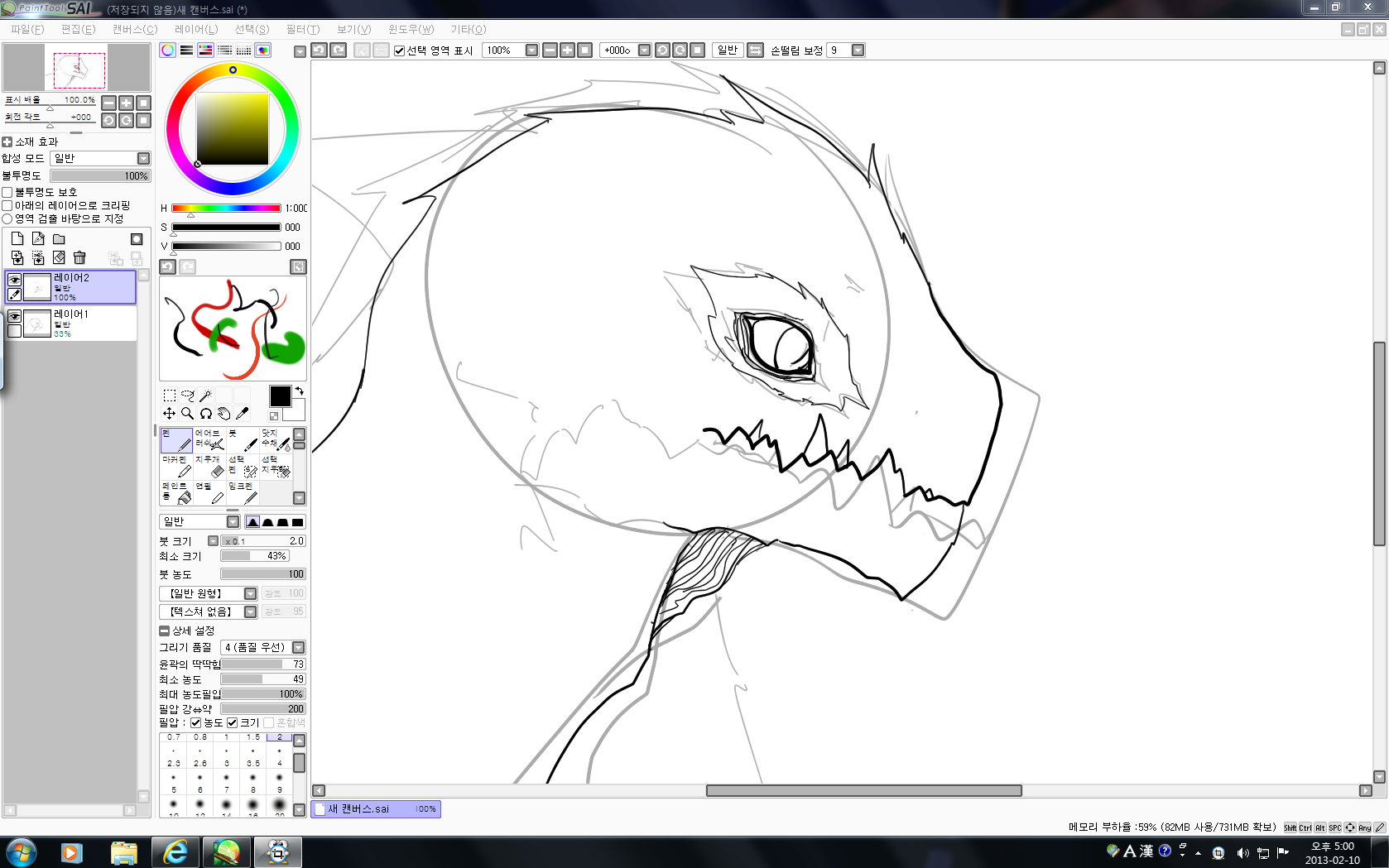Select the Paint Bucket (페인트통) tool
This screenshot has width=1389, height=868.
pos(176,492)
